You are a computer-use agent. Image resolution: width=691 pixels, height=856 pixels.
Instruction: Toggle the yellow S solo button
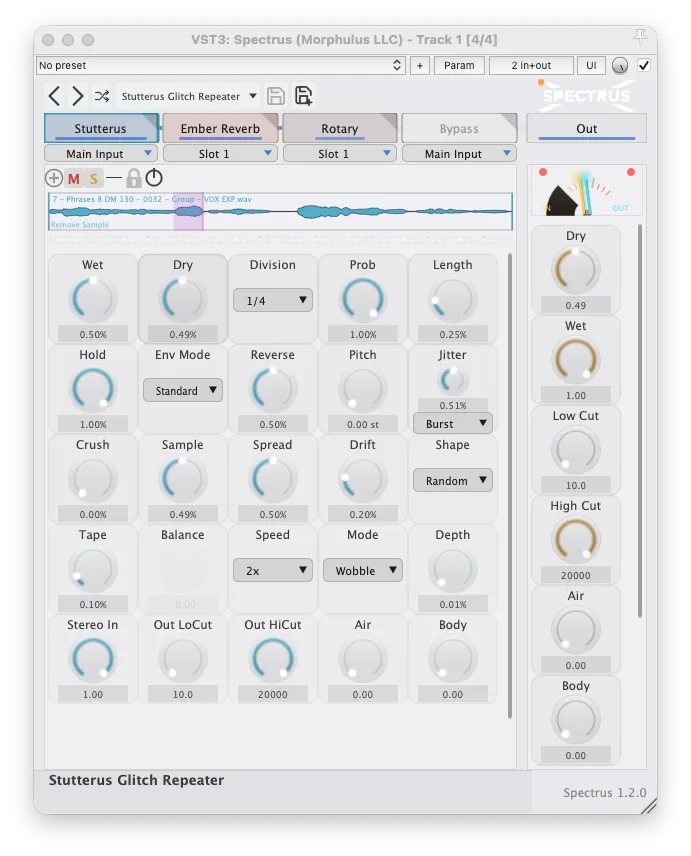tap(94, 179)
